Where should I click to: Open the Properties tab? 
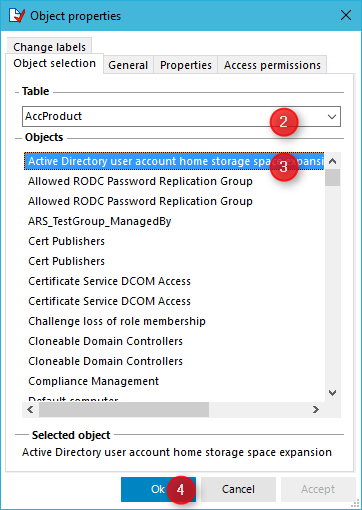coord(186,65)
